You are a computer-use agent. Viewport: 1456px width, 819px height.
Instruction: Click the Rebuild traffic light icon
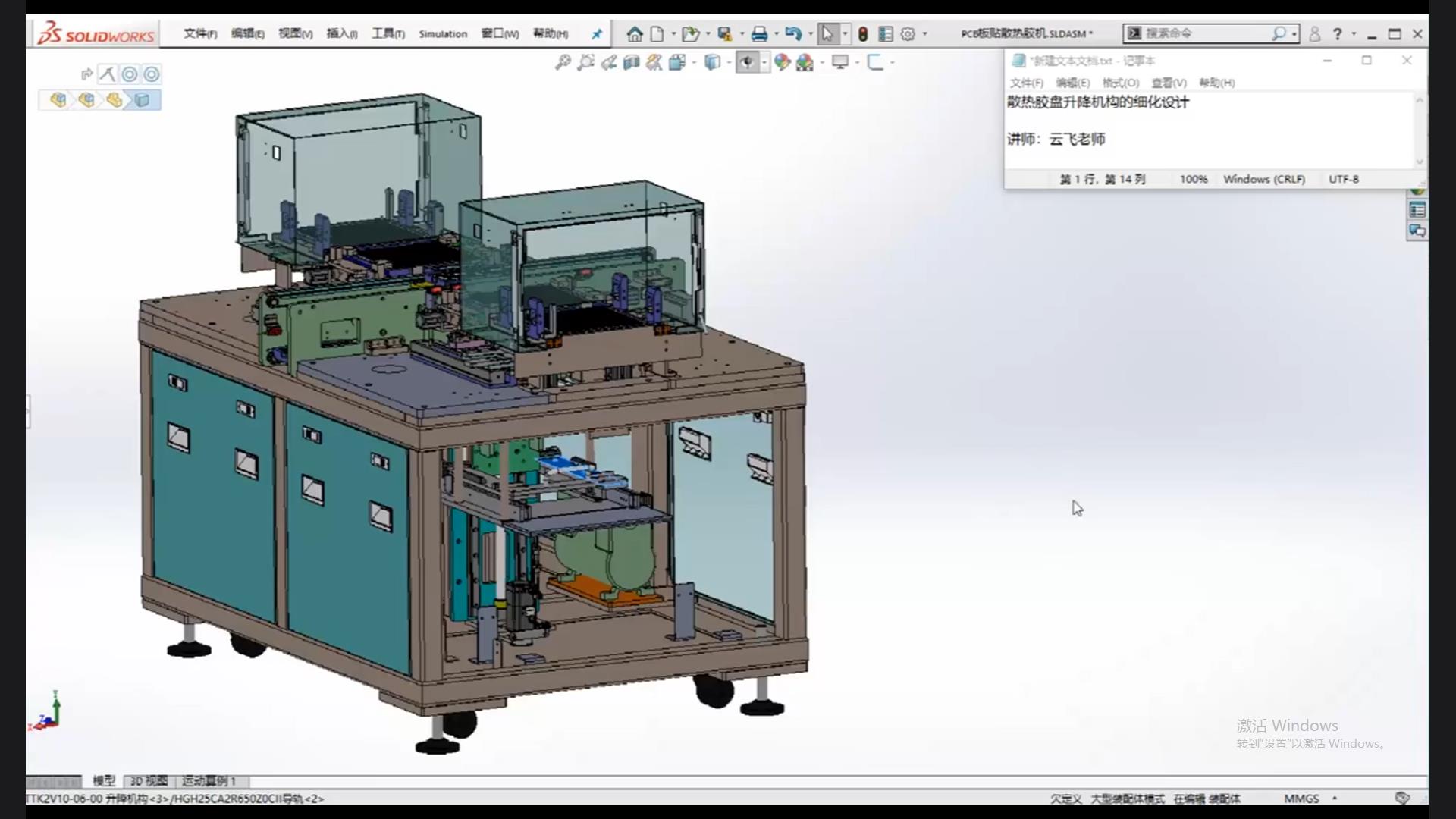coord(863,34)
